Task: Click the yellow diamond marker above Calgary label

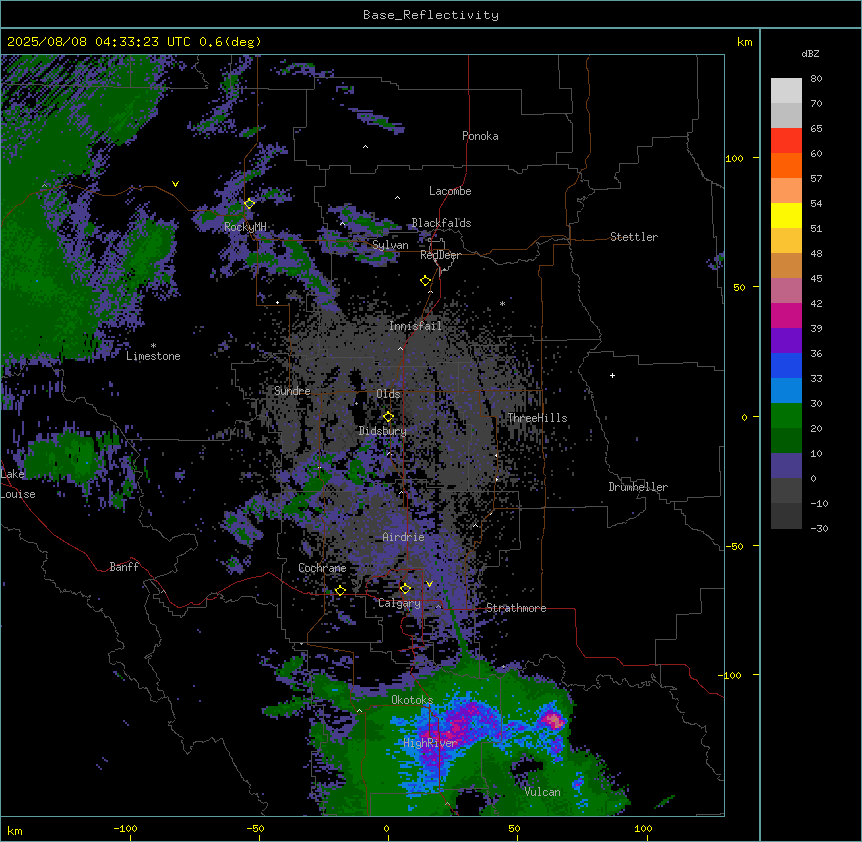Action: 405,589
